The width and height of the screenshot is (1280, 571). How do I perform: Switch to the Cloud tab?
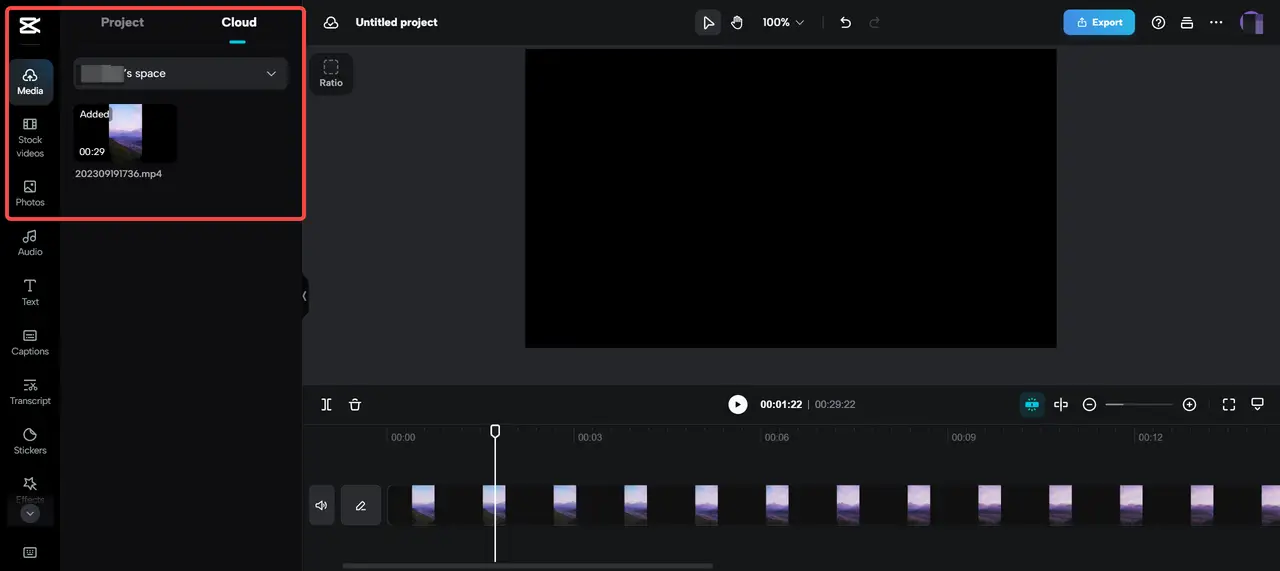coord(239,22)
